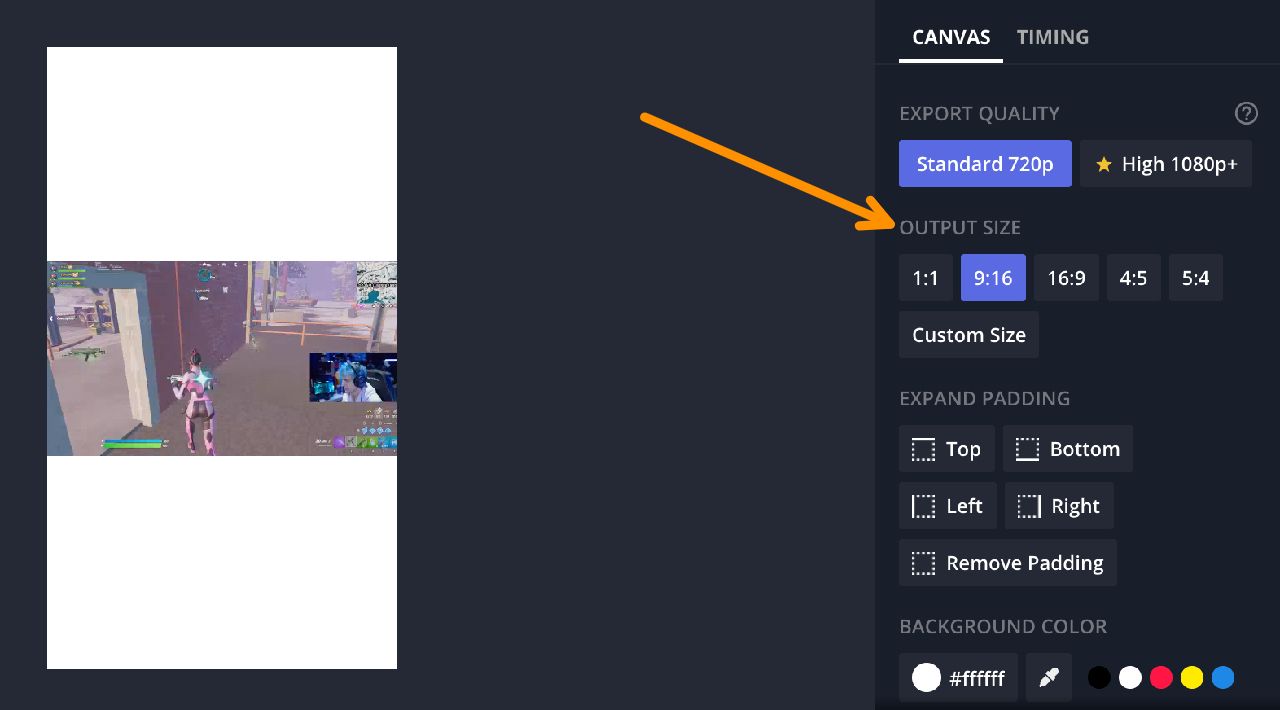Select the 9:16 output size
Viewport: 1280px width, 710px height.
coord(993,278)
